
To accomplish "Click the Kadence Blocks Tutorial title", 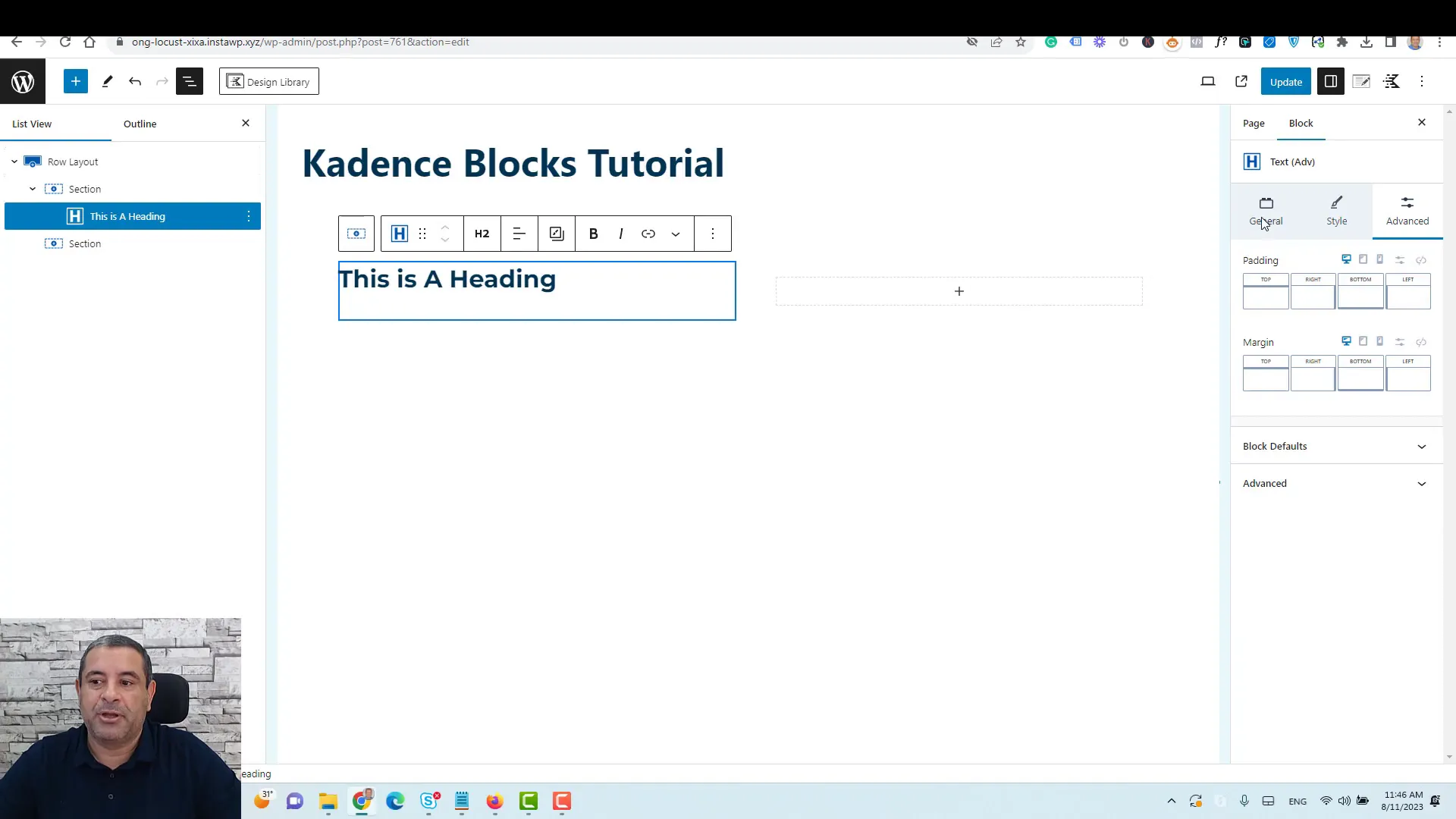I will coord(513,163).
